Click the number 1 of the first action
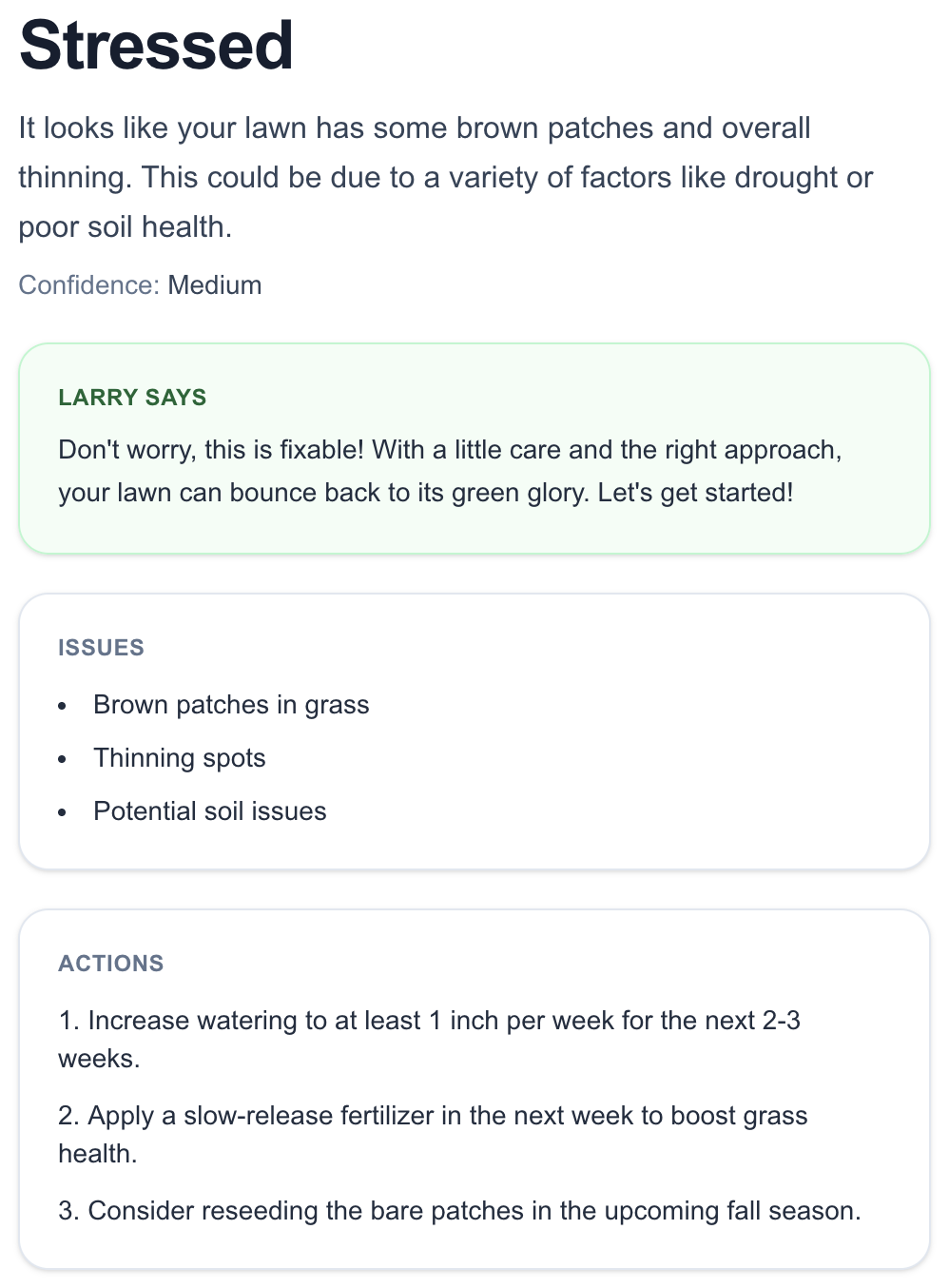The image size is (949, 1288). coord(67,1021)
